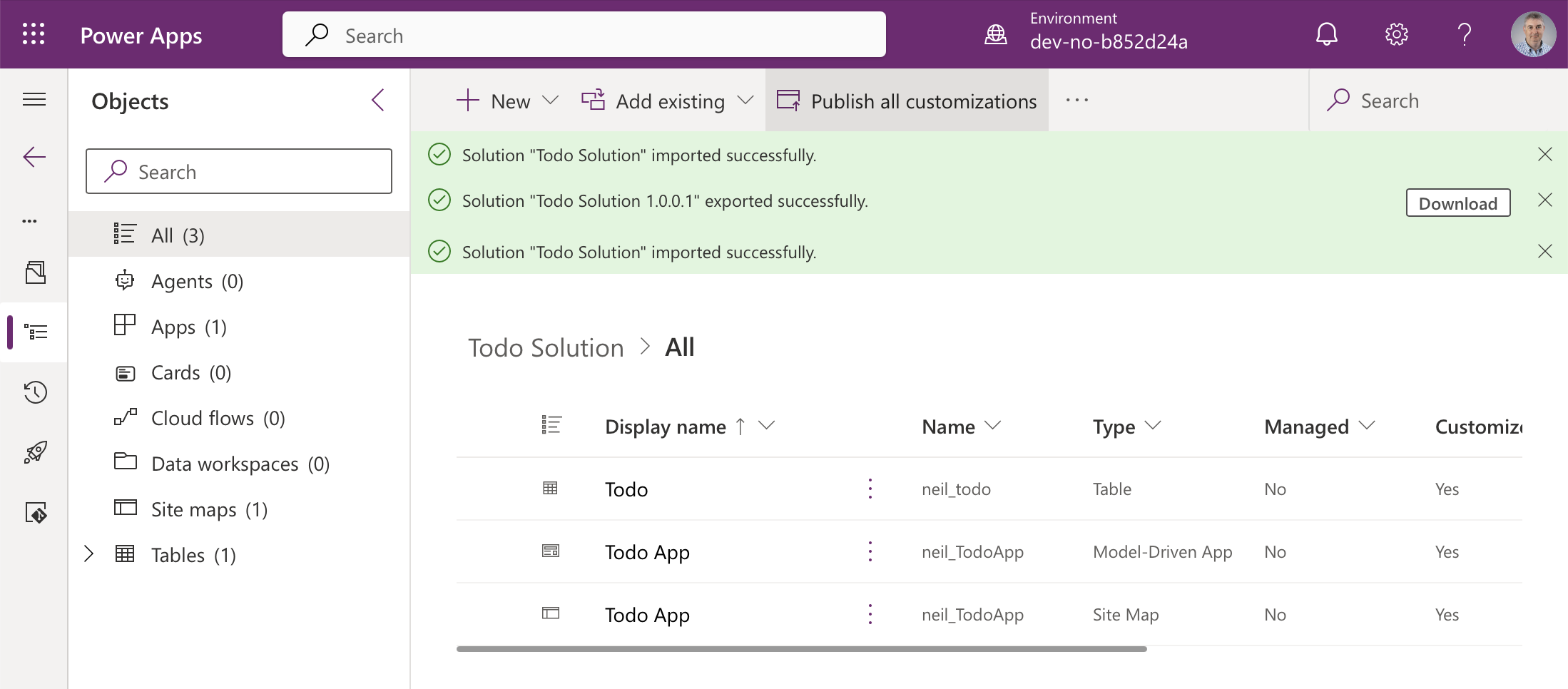Image resolution: width=1568 pixels, height=689 pixels.
Task: Select the Objects list icon in rail
Action: pyautogui.click(x=36, y=332)
